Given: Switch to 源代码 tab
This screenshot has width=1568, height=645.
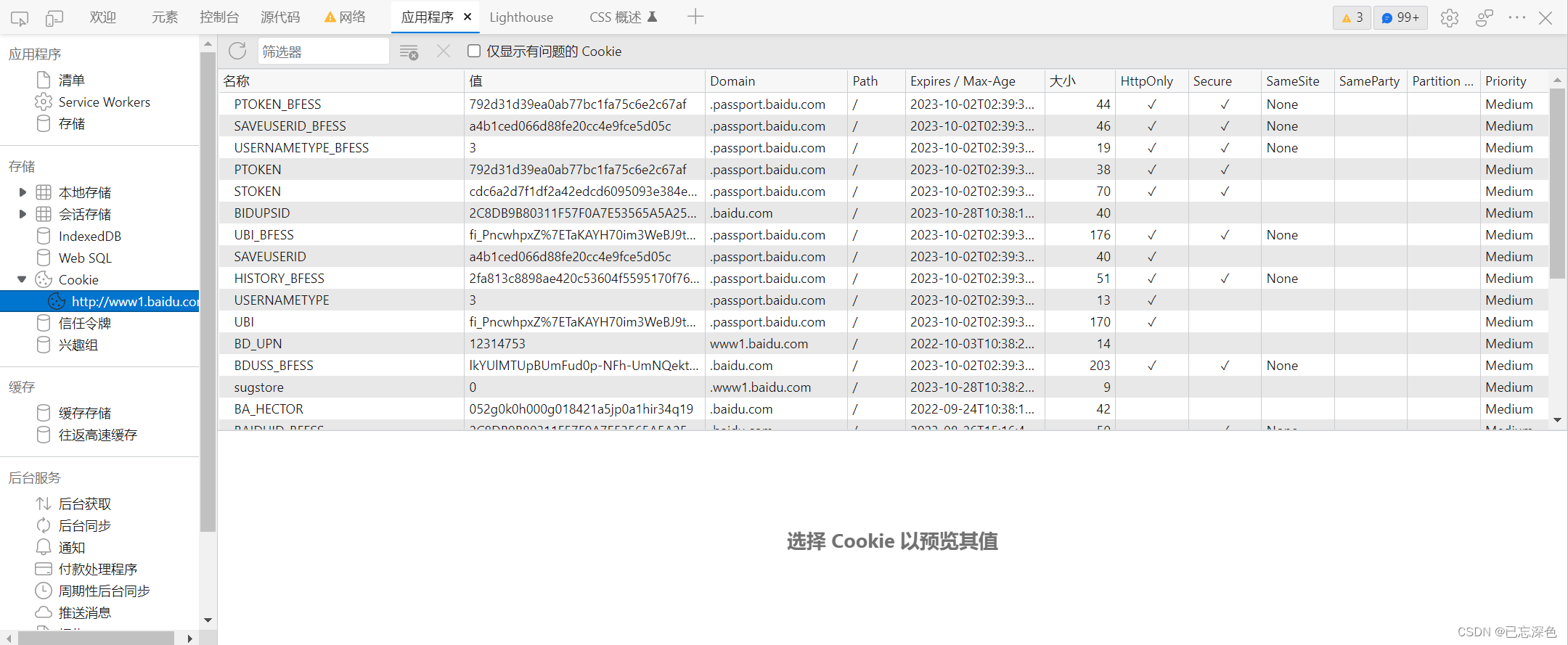Looking at the screenshot, I should point(280,17).
